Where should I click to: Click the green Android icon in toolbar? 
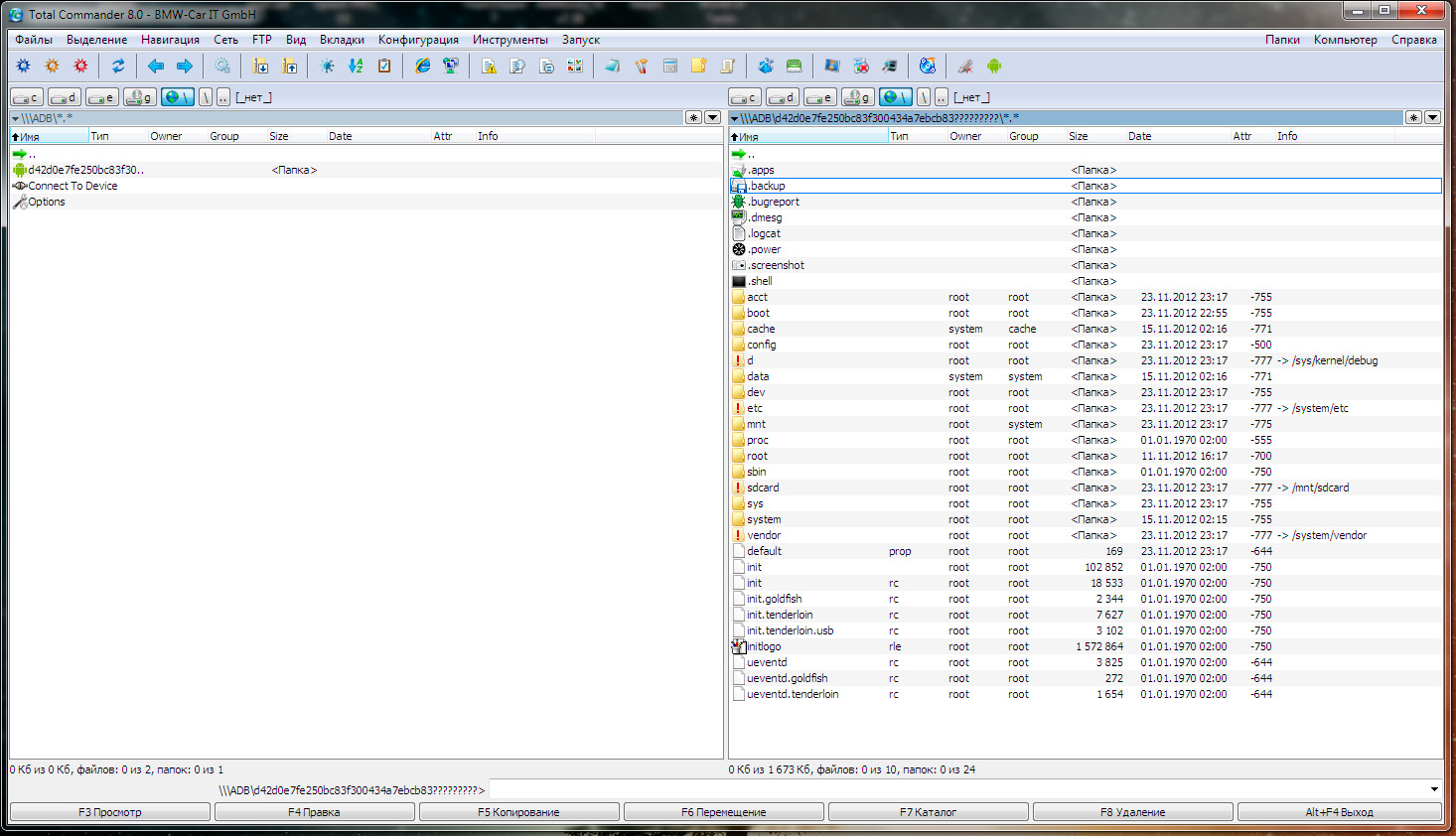(994, 67)
